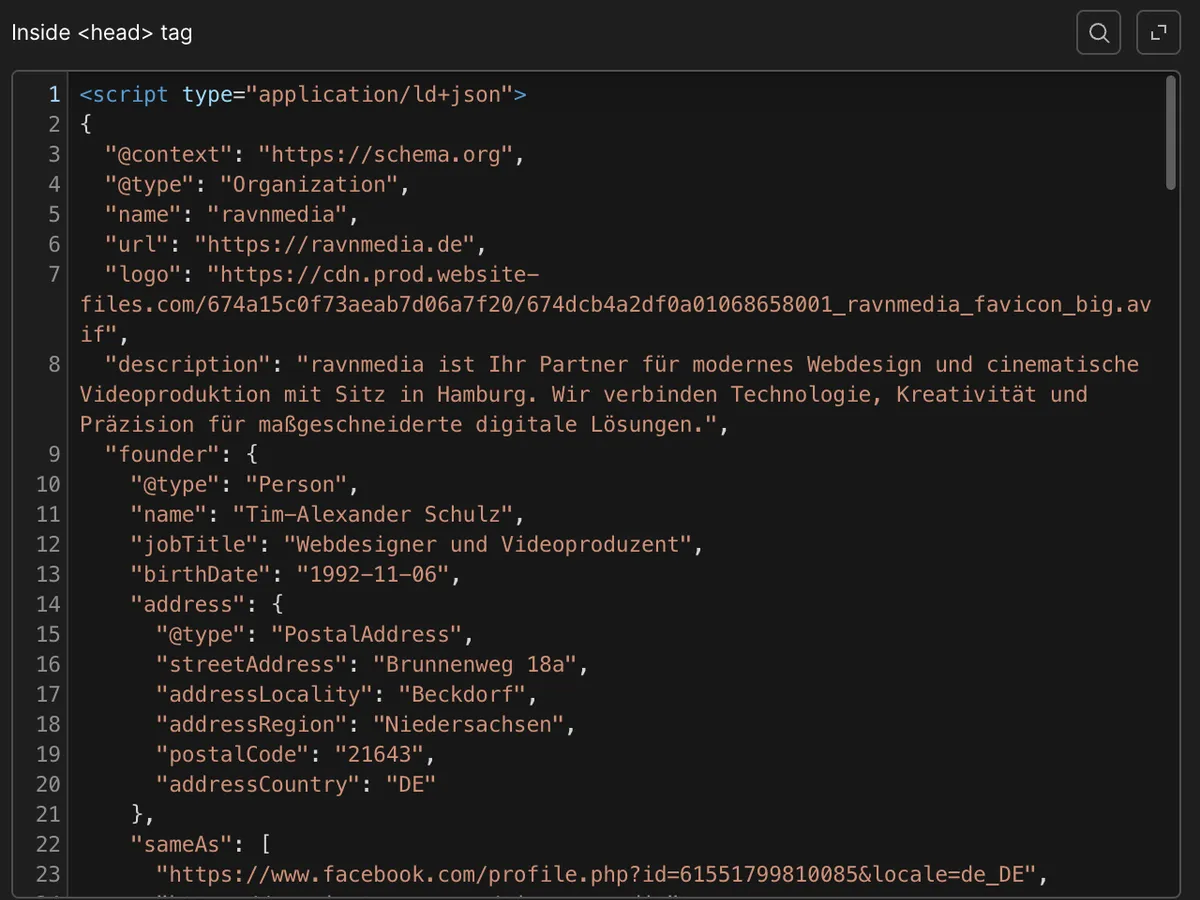Image resolution: width=1200 pixels, height=900 pixels.
Task: Click the "Organization" type value
Action: [x=309, y=185]
